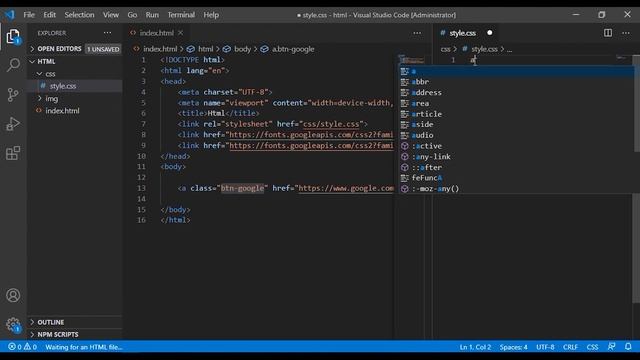640x360 pixels.
Task: Choose the area suggestion
Action: [x=516, y=103]
